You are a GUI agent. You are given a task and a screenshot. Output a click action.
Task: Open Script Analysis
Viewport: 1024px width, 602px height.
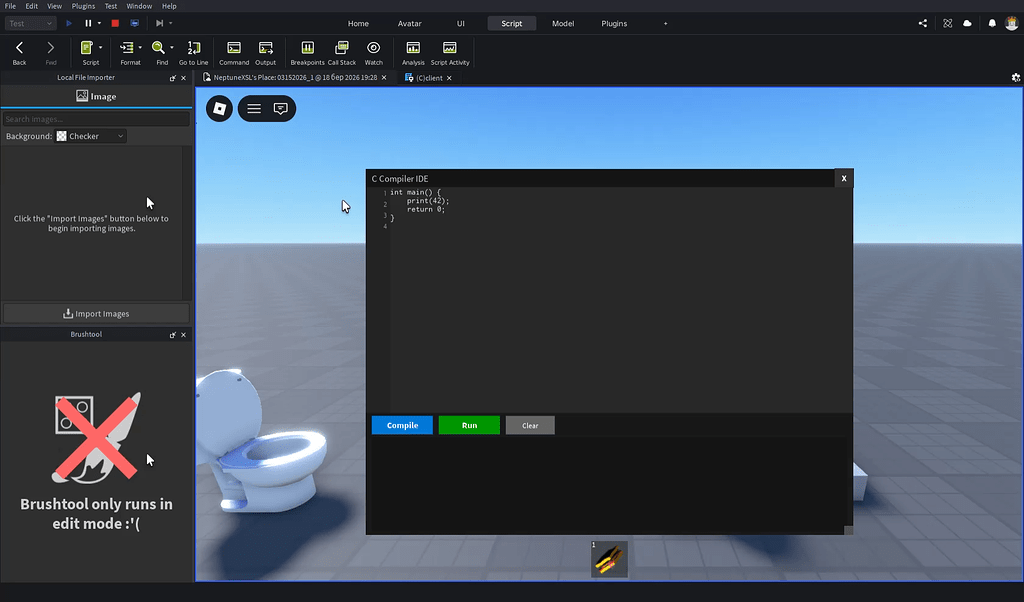coord(413,53)
